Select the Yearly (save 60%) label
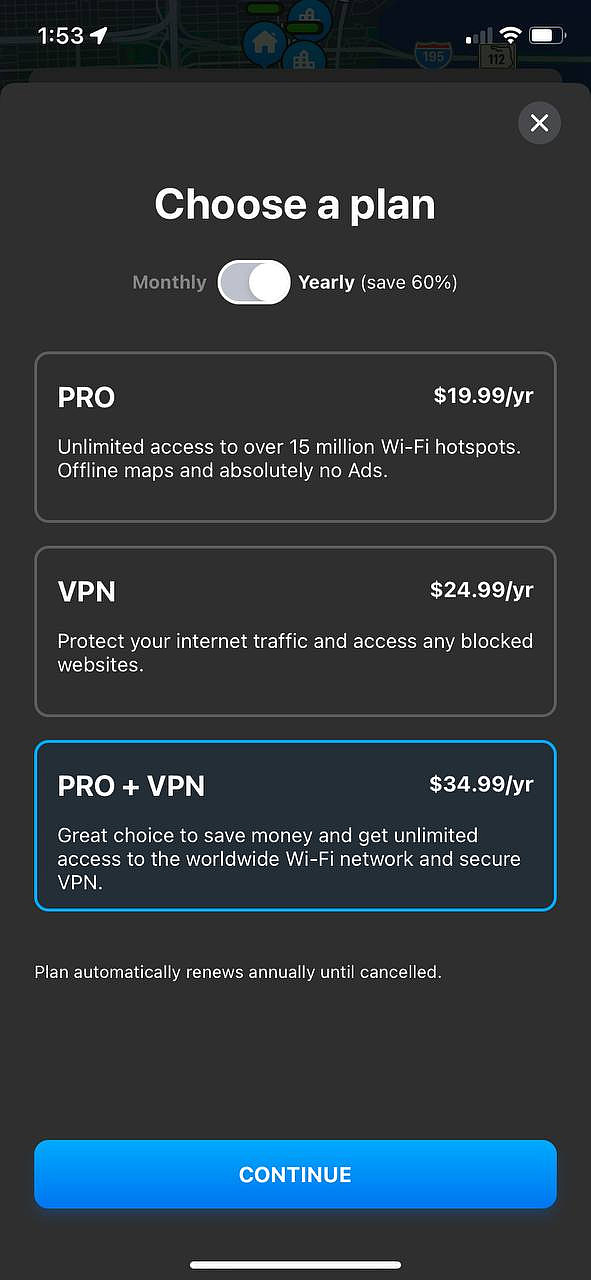The height and width of the screenshot is (1280, 591). click(377, 282)
